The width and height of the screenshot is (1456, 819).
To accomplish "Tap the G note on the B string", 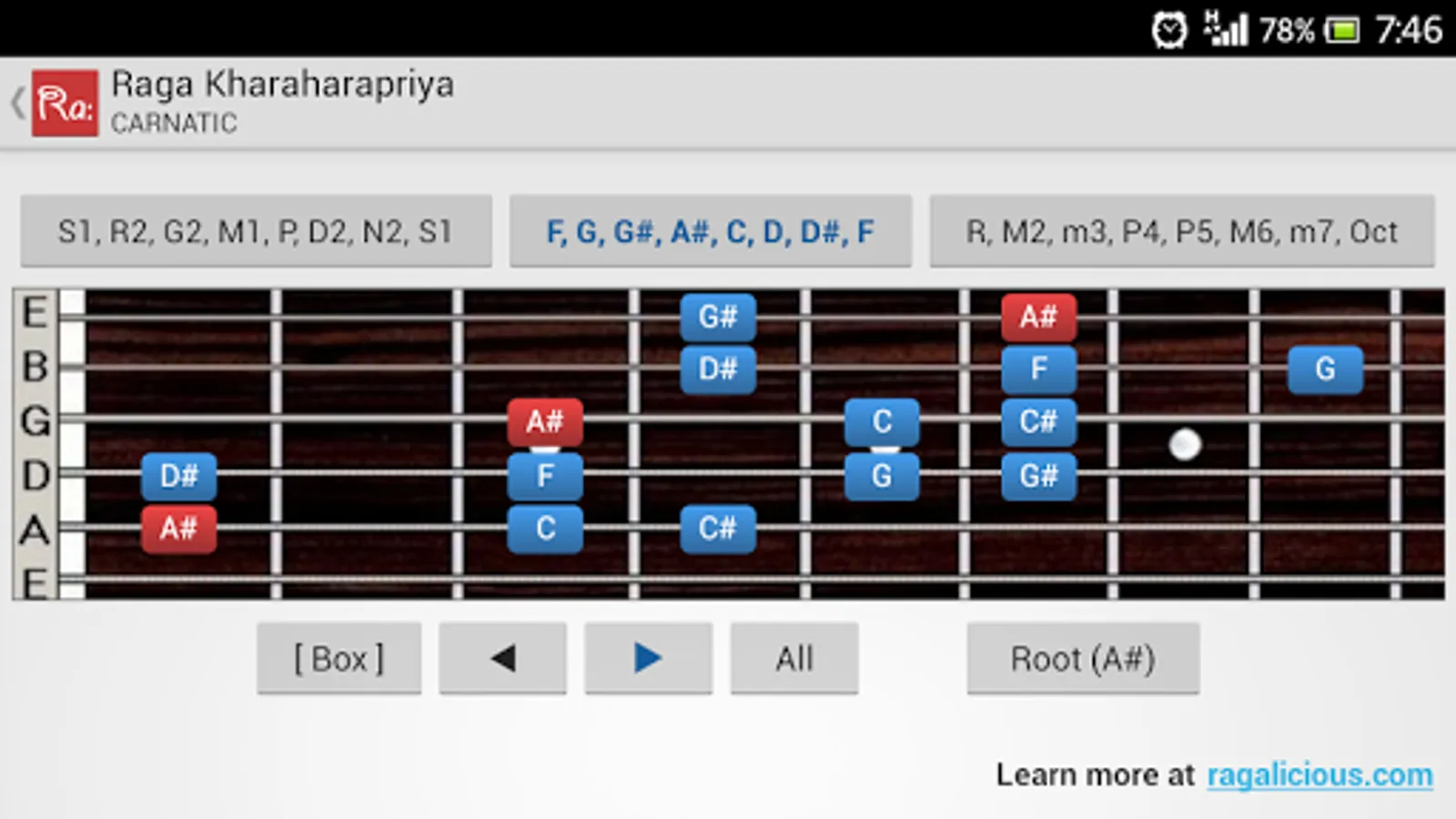I will click(x=1325, y=369).
